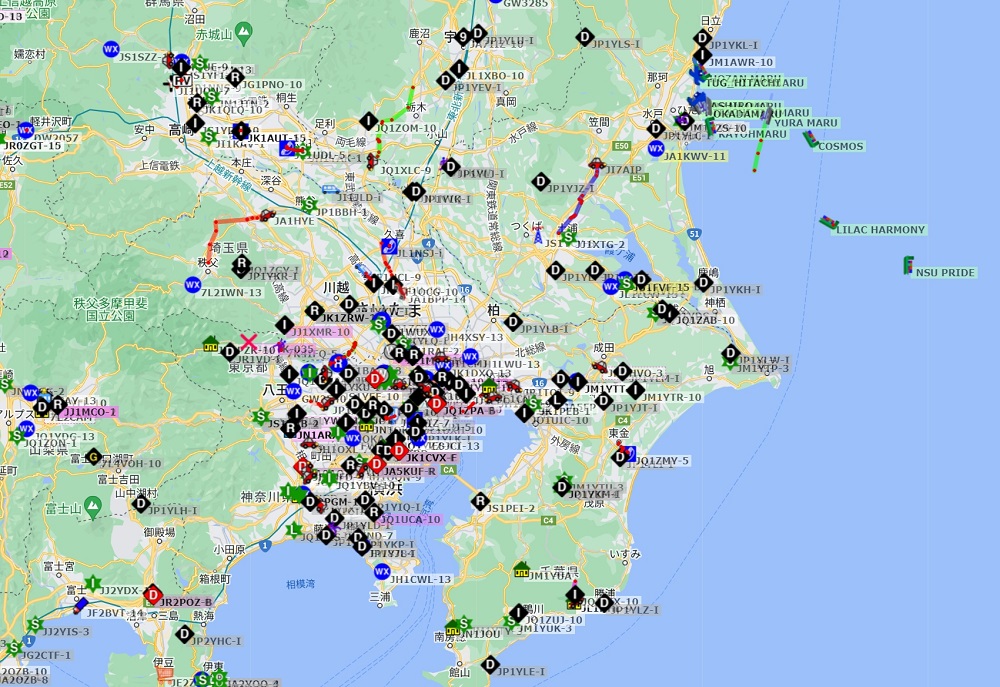Click the D diamond icon for JP2YHC-I
Image resolution: width=1000 pixels, height=687 pixels.
coord(184,634)
